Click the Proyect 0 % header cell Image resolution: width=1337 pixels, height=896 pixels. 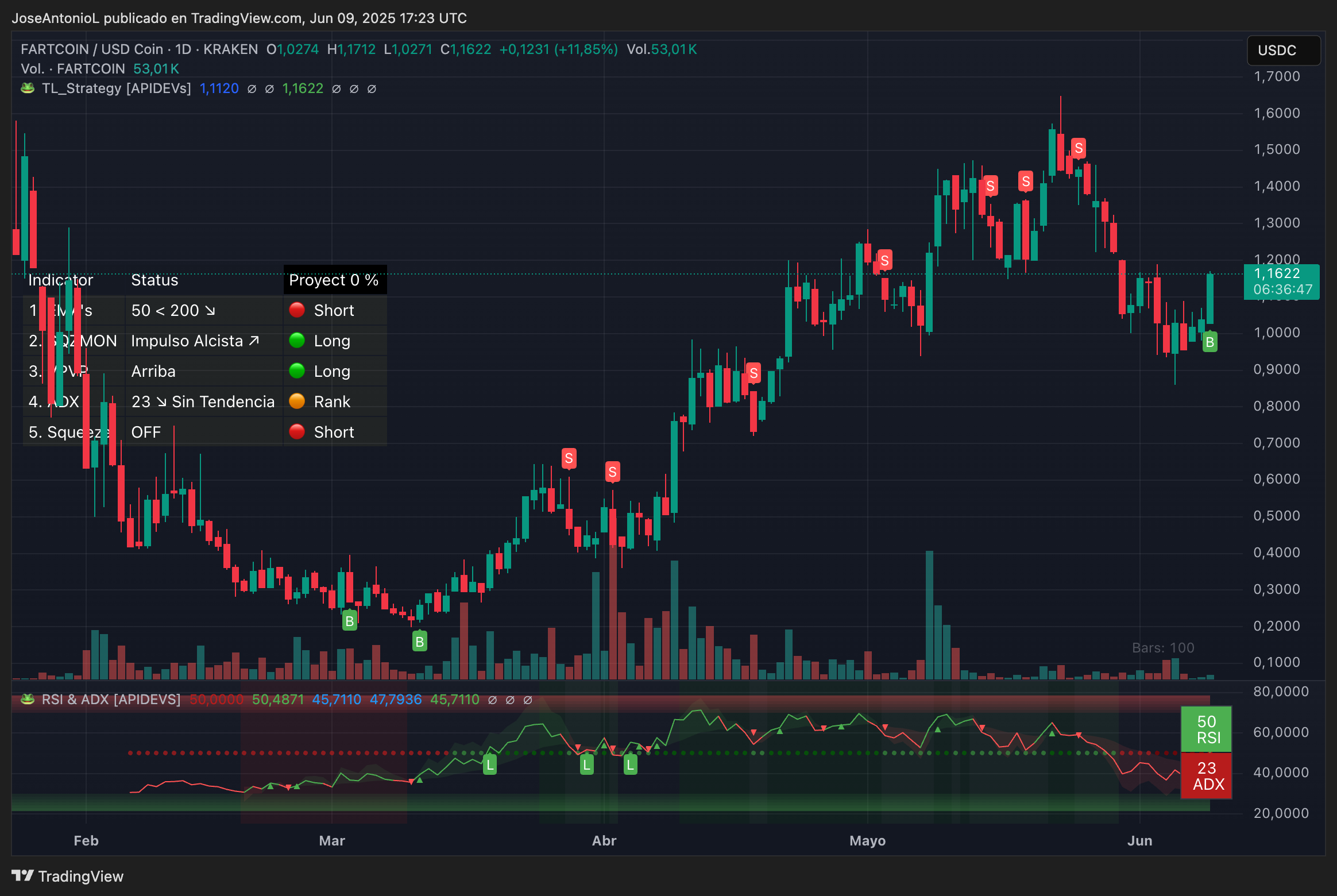point(335,280)
